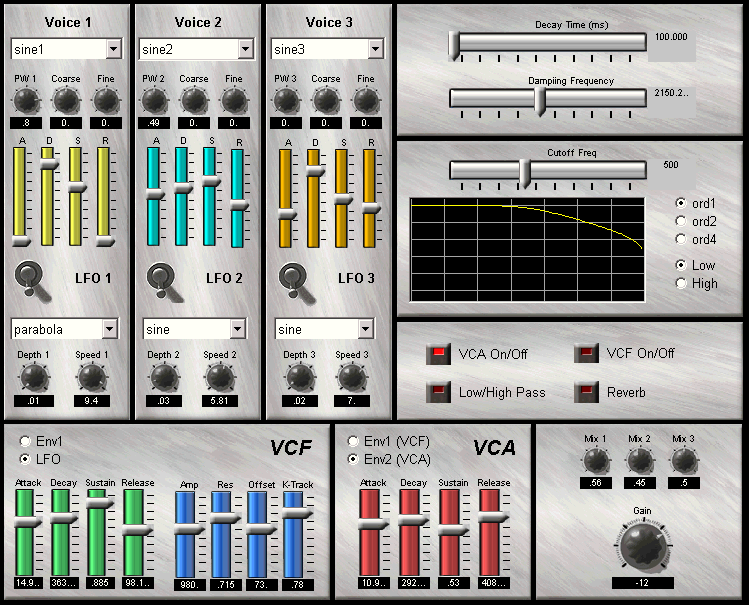Click Voice 2 Fine knob
749x605 pixels.
click(234, 101)
